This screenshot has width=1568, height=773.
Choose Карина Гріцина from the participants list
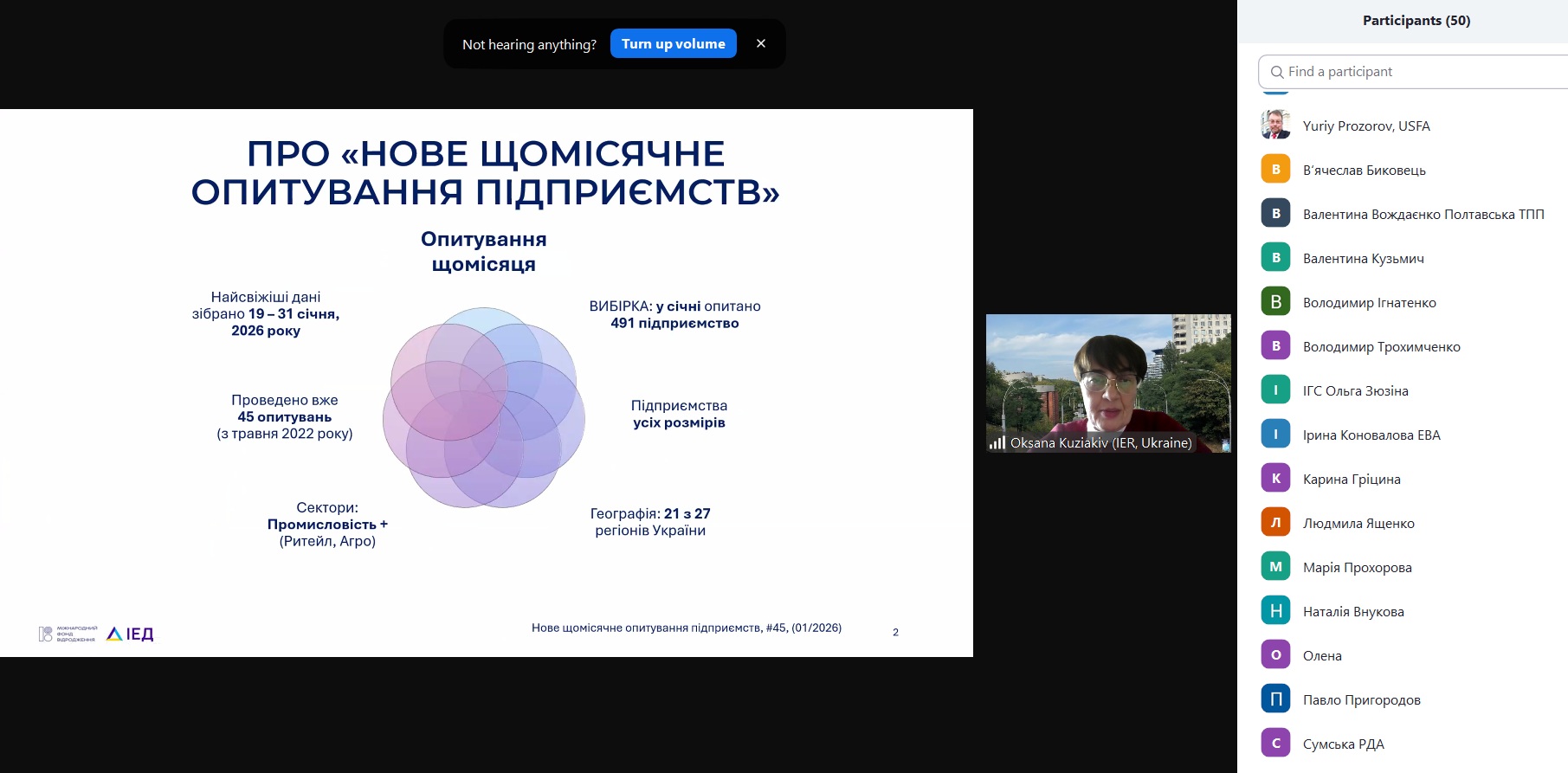pyautogui.click(x=1351, y=479)
